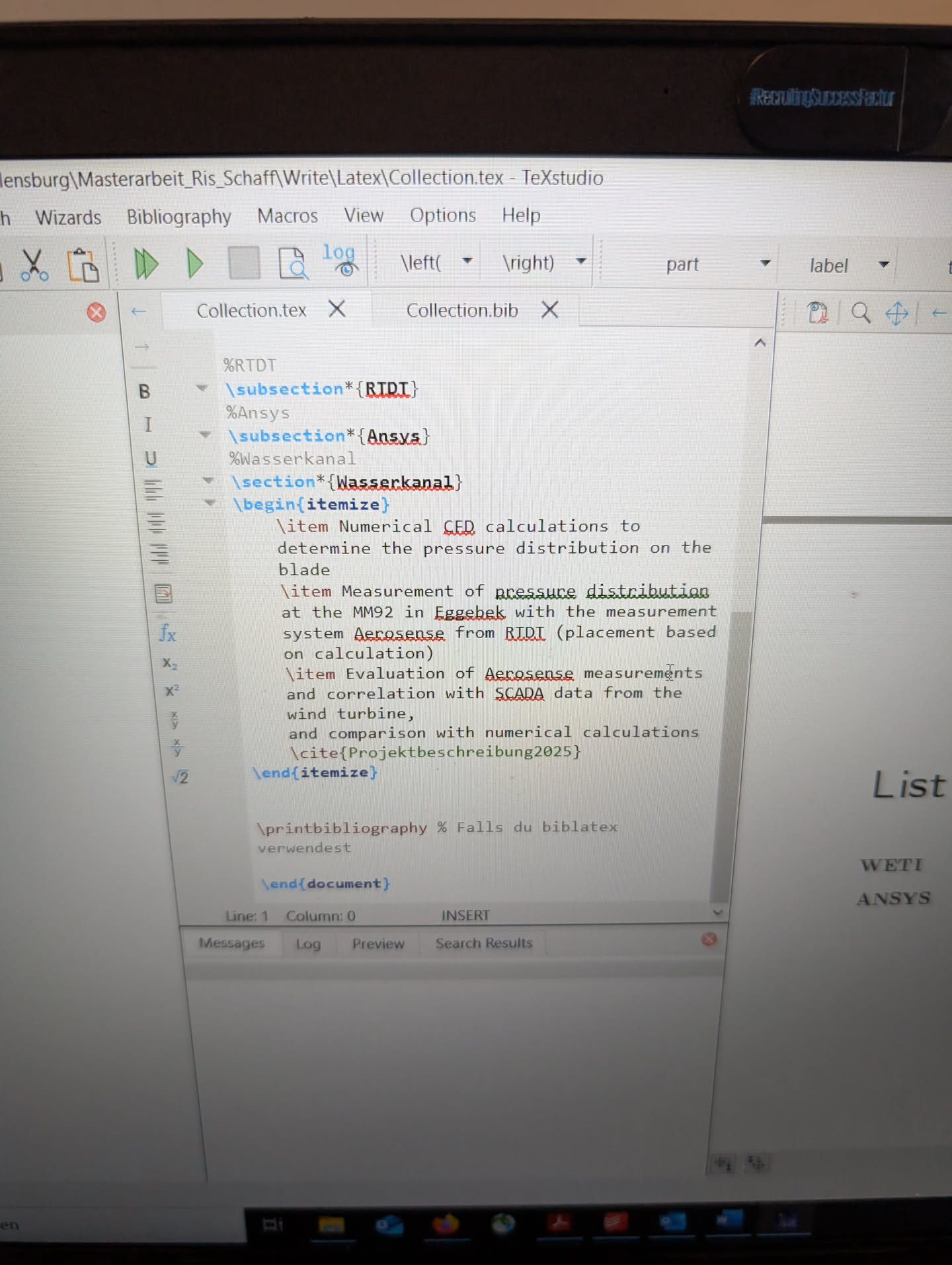Switch to the Log panel tab

(x=308, y=944)
